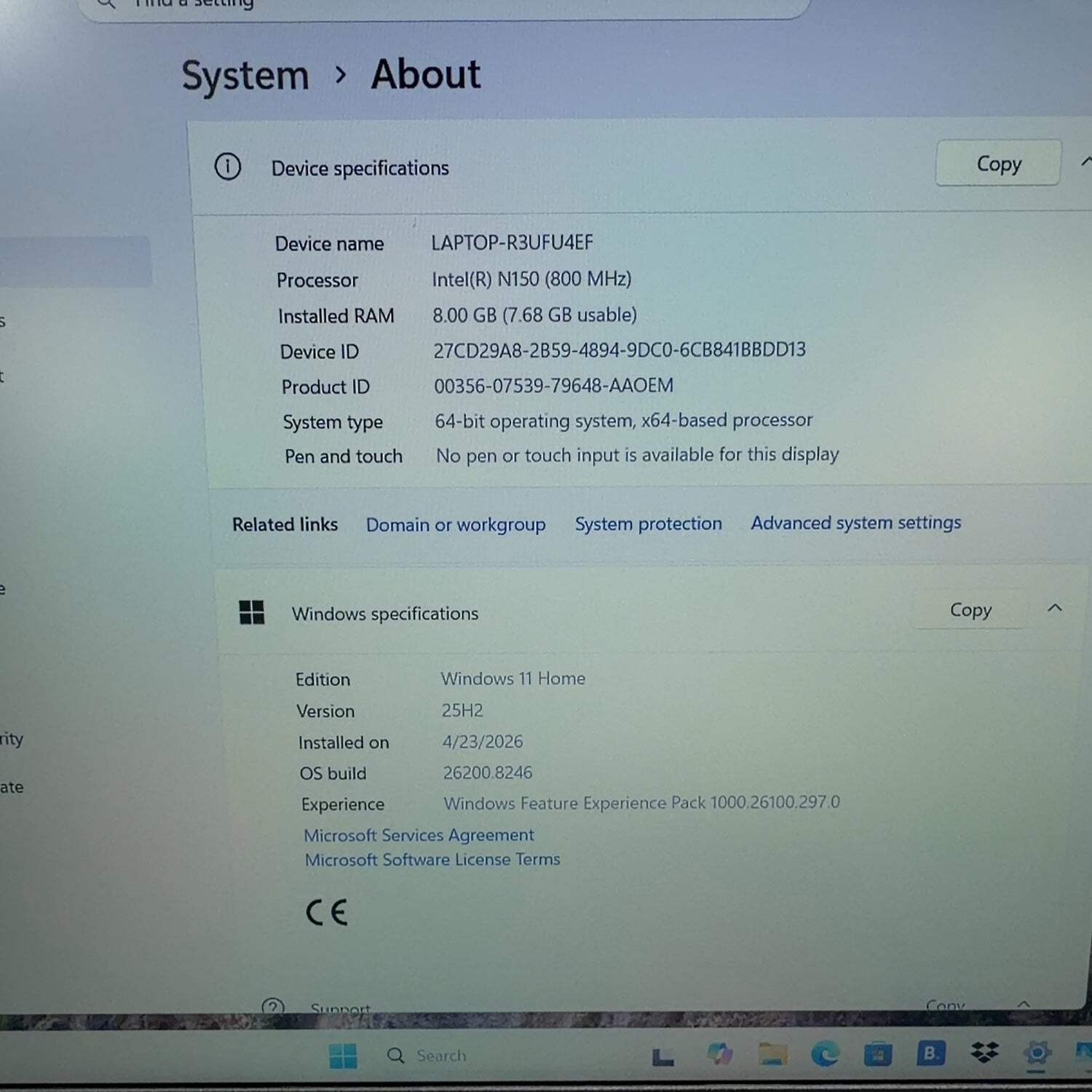The image size is (1092, 1092).
Task: Select the Device ID value 27CD29A8
Action: point(620,350)
